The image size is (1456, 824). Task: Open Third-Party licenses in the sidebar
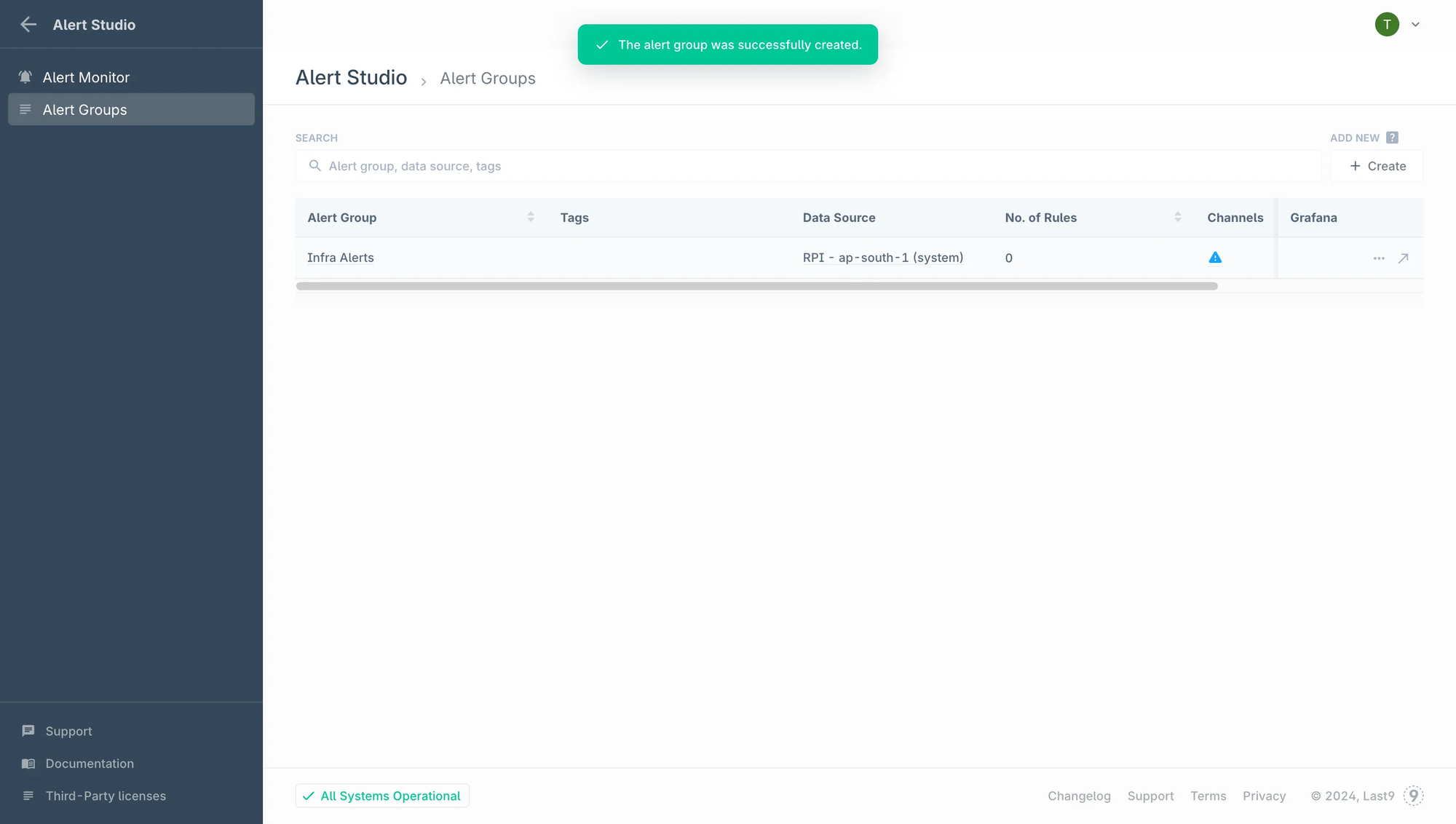[x=105, y=796]
